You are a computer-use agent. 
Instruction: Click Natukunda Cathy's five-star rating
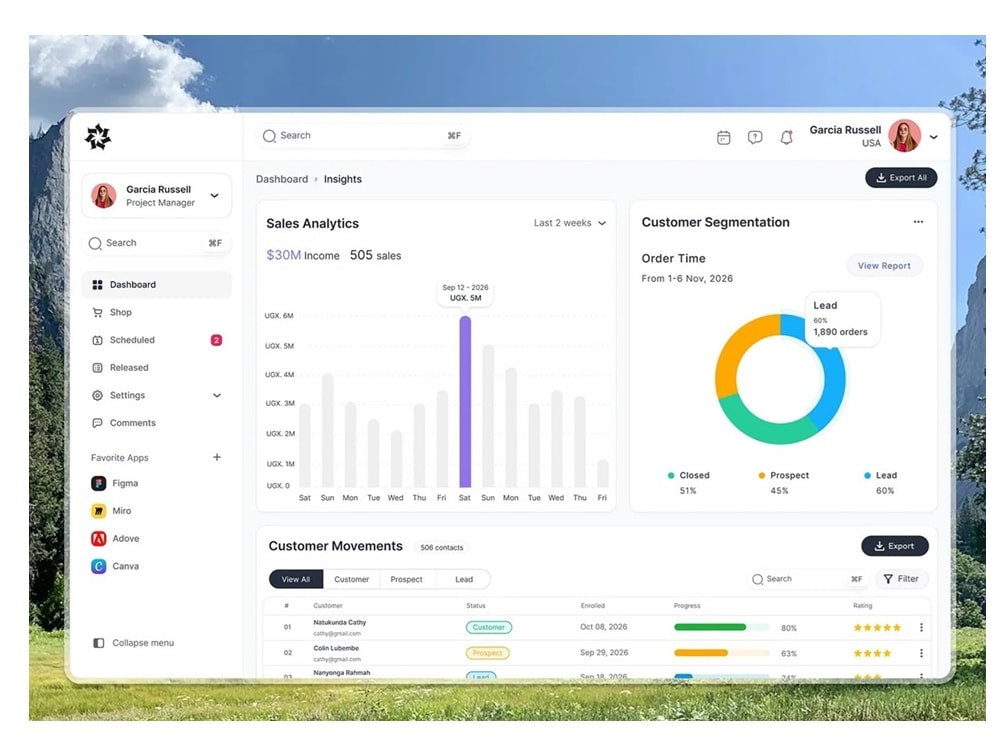878,628
